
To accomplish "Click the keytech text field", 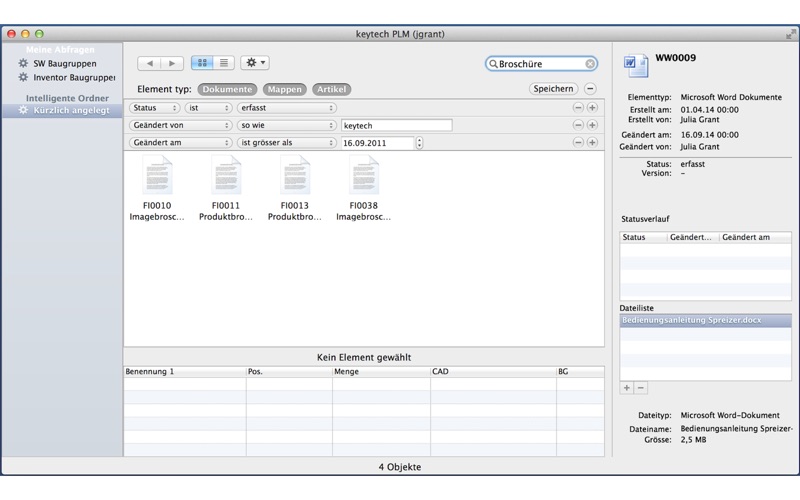I will [396, 126].
